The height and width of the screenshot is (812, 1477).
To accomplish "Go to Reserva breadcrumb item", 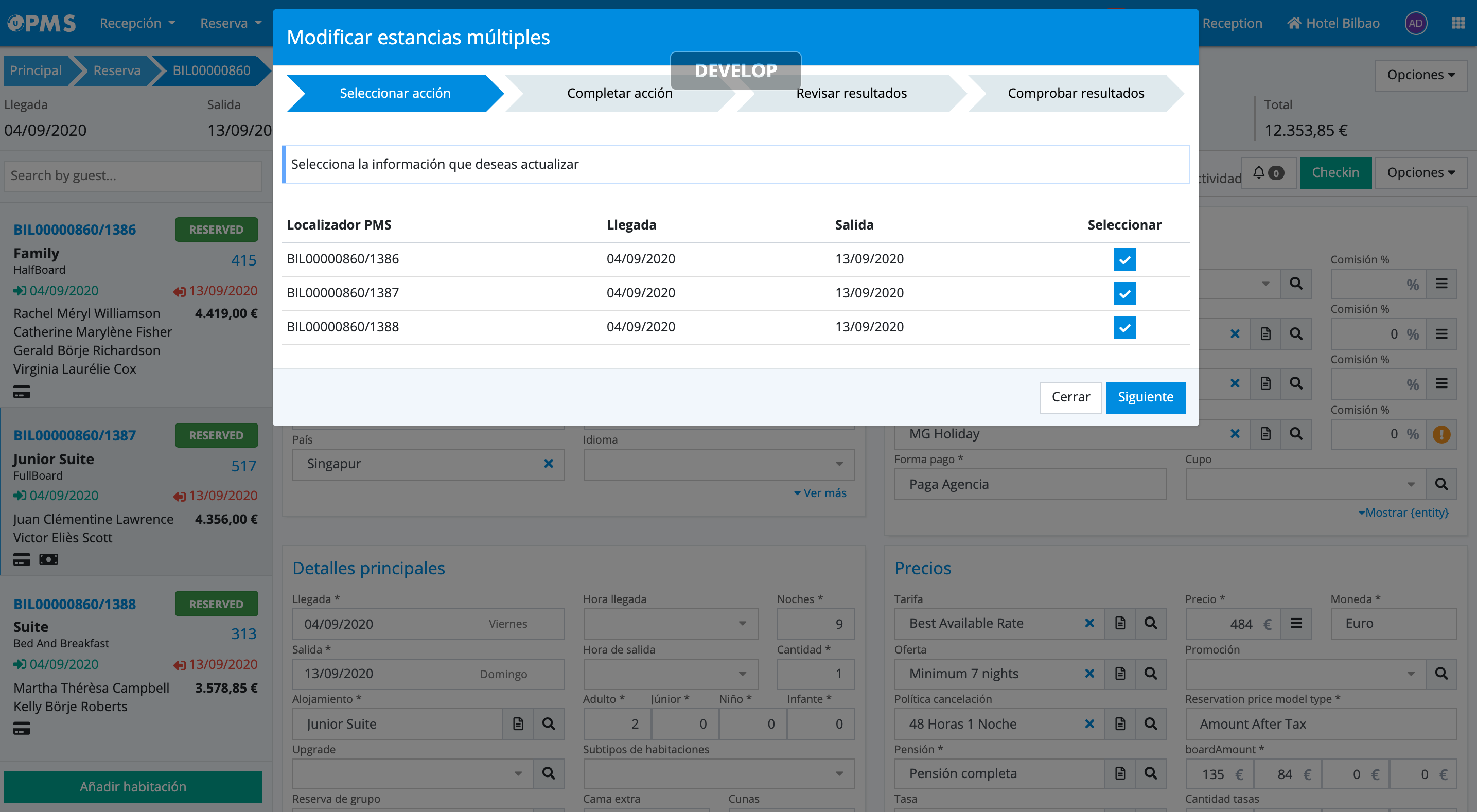I will [116, 70].
